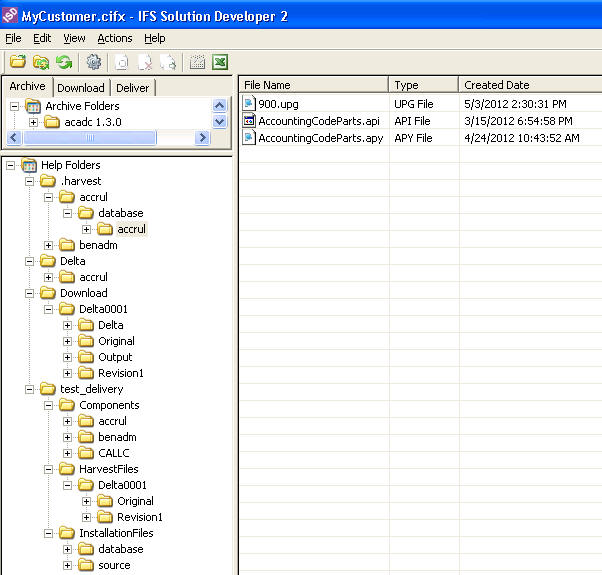Click the open folder toolbar icon
The height and width of the screenshot is (575, 602).
[17, 62]
